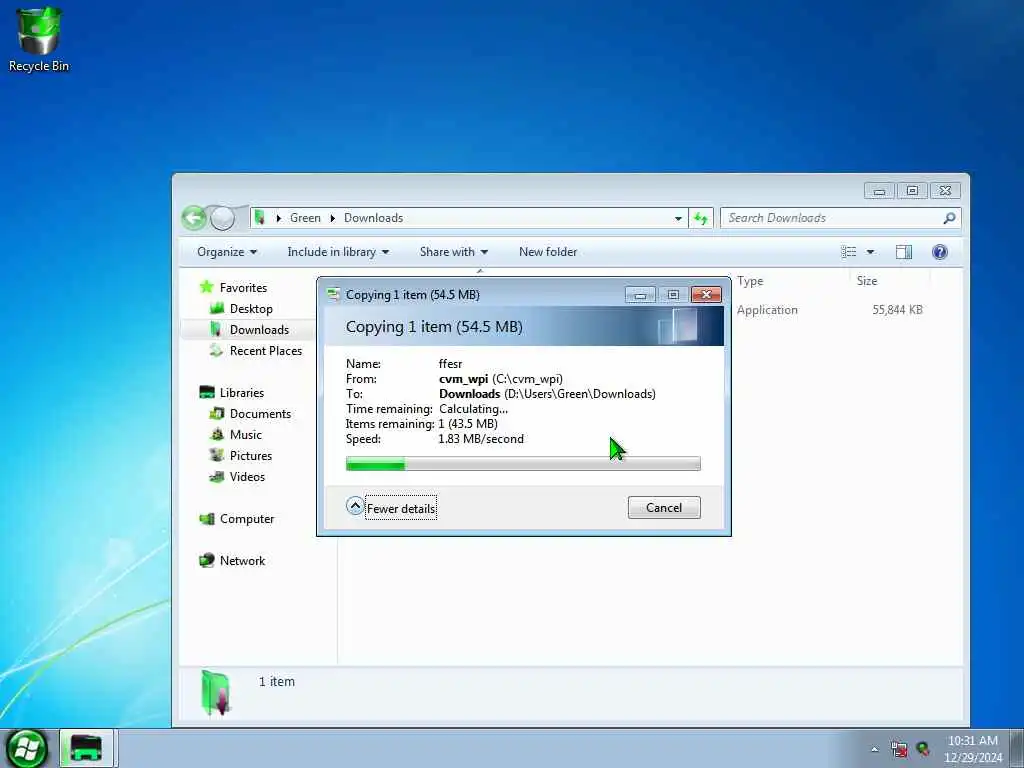This screenshot has width=1024, height=768.
Task: Open Include in library menu
Action: (x=338, y=252)
